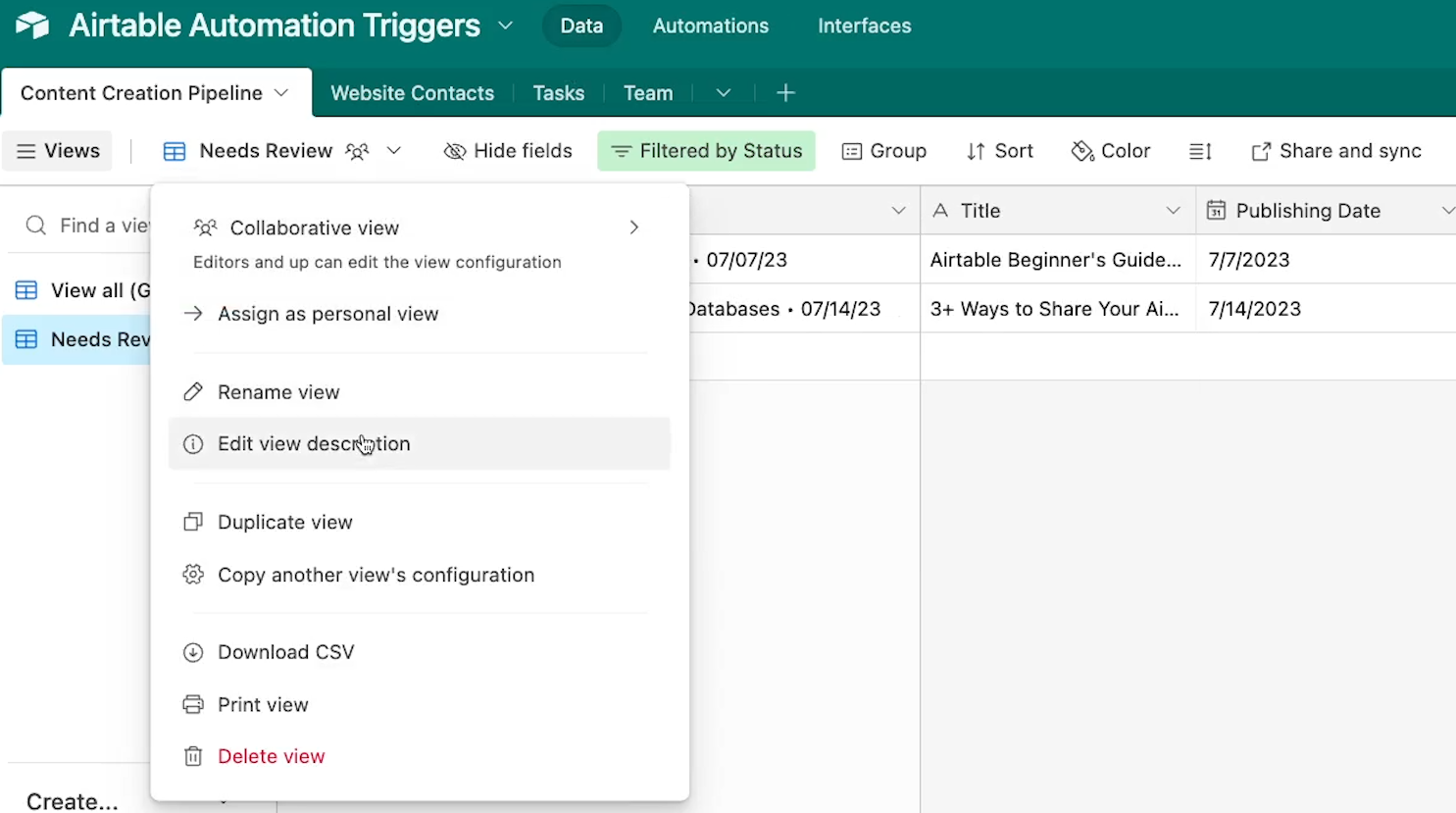Screen dimensions: 1456x813
Task: Expand the hidden tables chevron
Action: pos(724,93)
